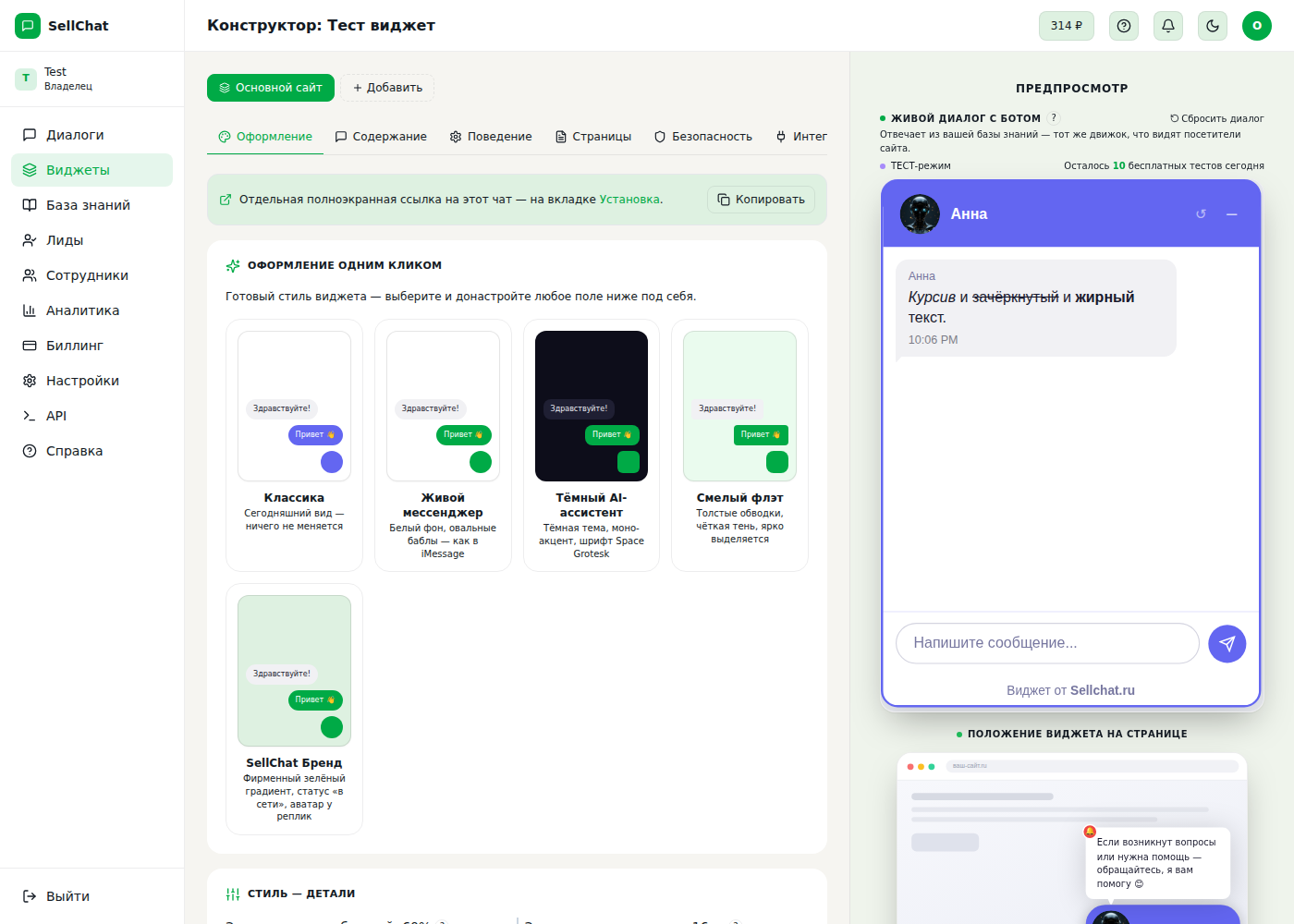Switch to Поведение tab
The image size is (1294, 924).
[491, 137]
